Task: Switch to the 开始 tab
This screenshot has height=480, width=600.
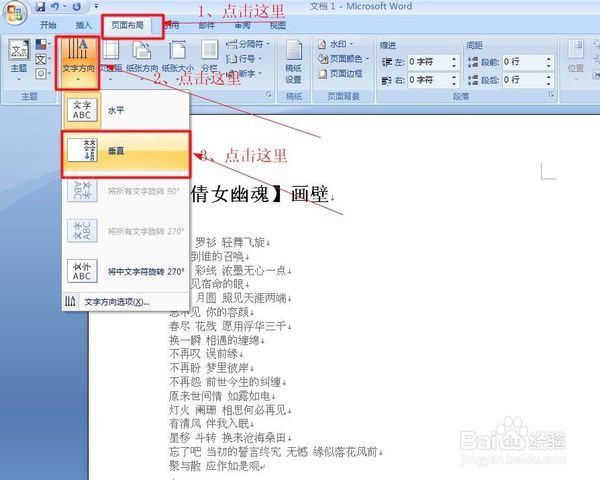Action: click(48, 25)
